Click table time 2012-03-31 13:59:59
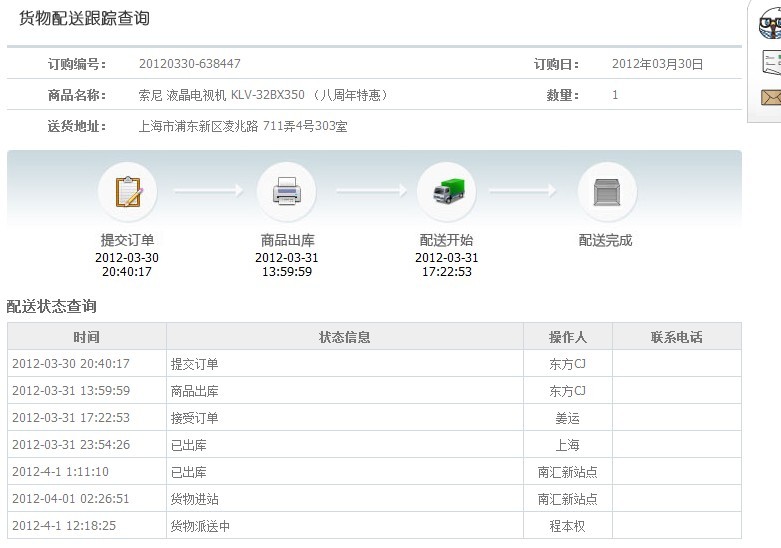The width and height of the screenshot is (781, 548). [x=71, y=391]
